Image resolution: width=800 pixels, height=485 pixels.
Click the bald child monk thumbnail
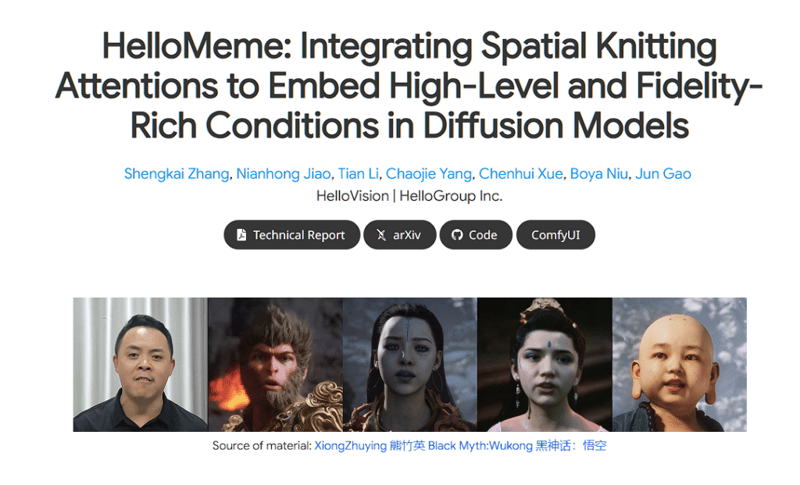point(680,365)
